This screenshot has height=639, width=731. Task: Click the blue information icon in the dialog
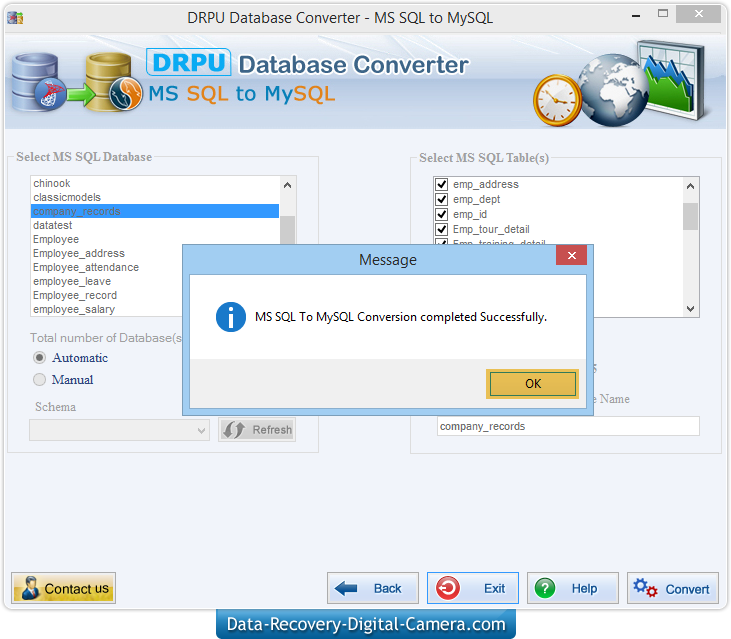(x=231, y=317)
